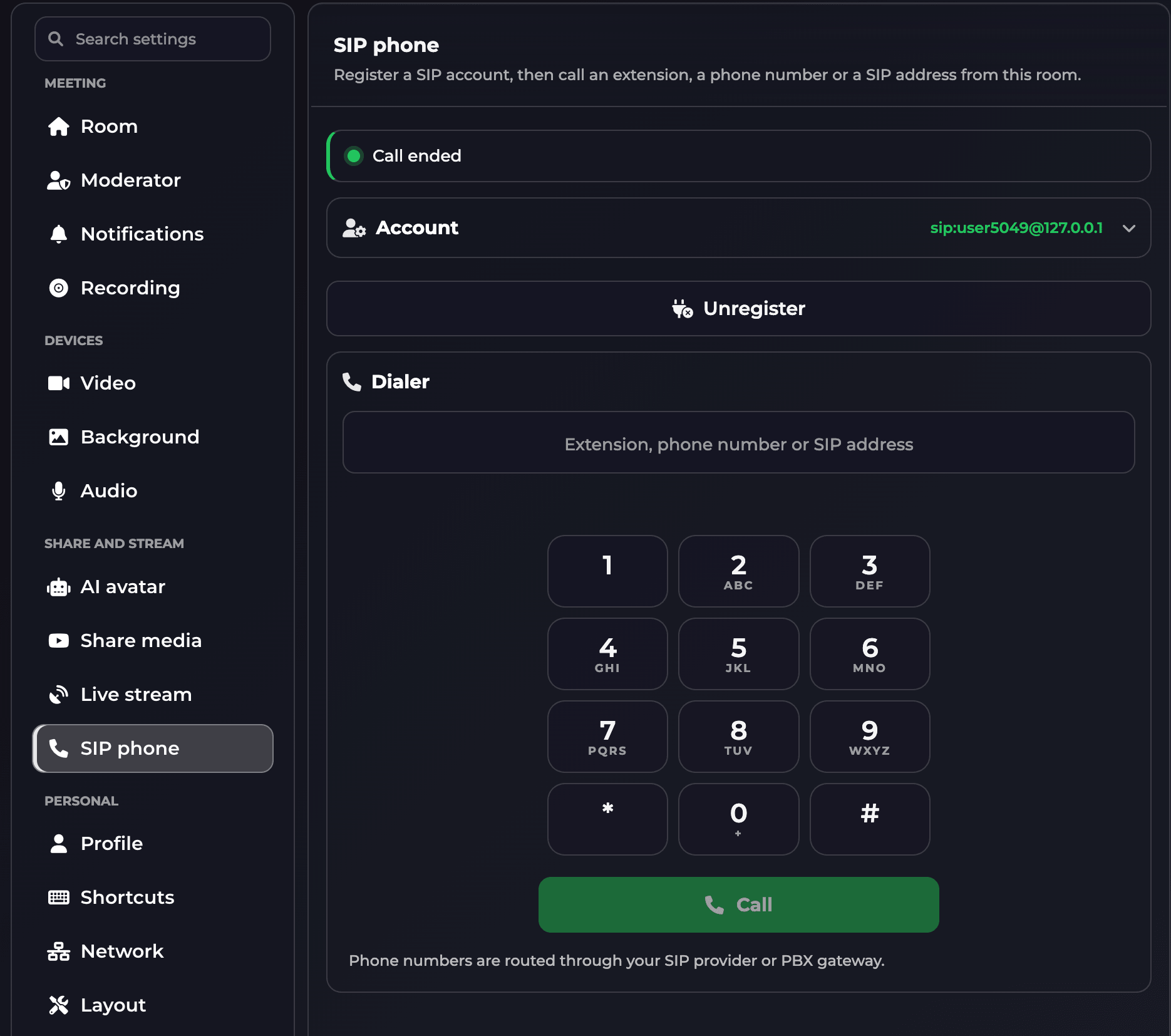The image size is (1171, 1036).
Task: Click the Moderator shield-user icon
Action: click(x=59, y=180)
